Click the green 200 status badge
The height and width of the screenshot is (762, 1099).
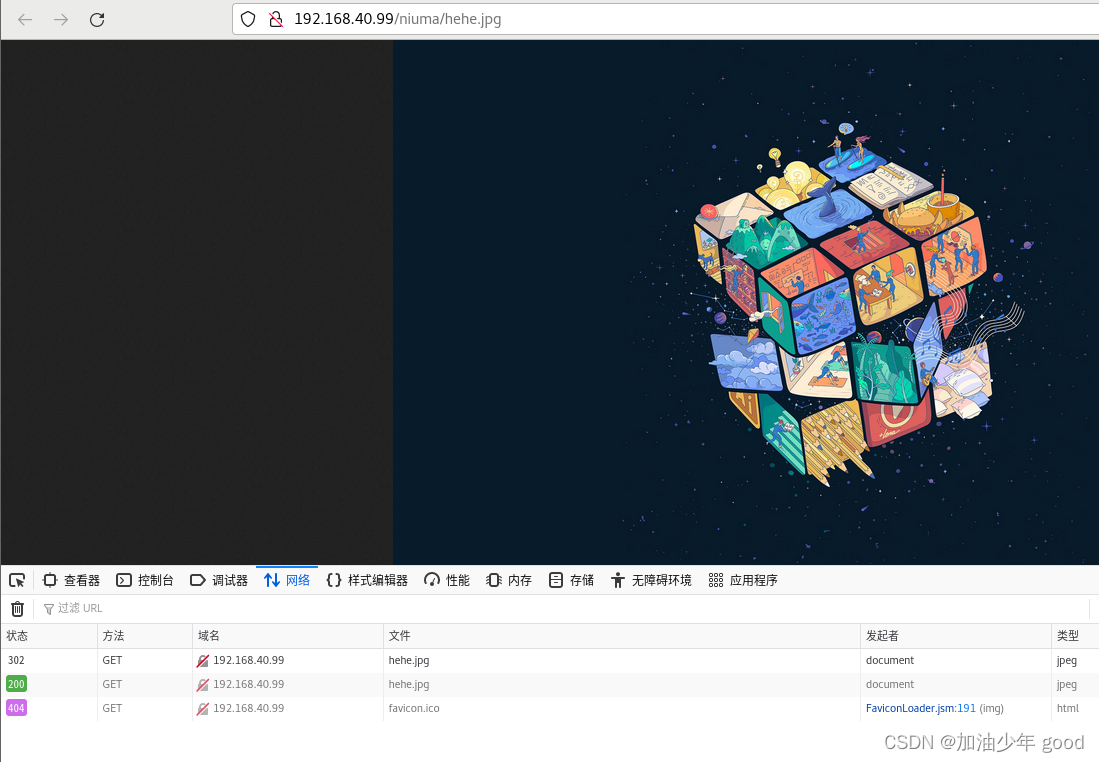16,684
